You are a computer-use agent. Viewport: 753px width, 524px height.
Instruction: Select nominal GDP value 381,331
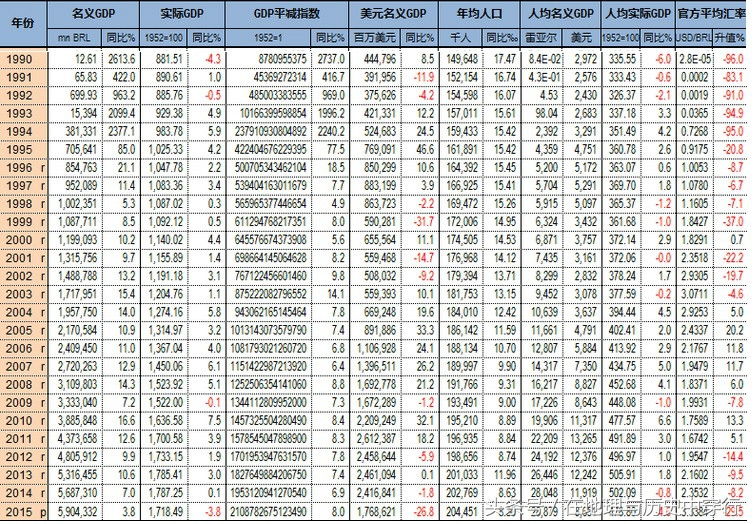(x=81, y=132)
